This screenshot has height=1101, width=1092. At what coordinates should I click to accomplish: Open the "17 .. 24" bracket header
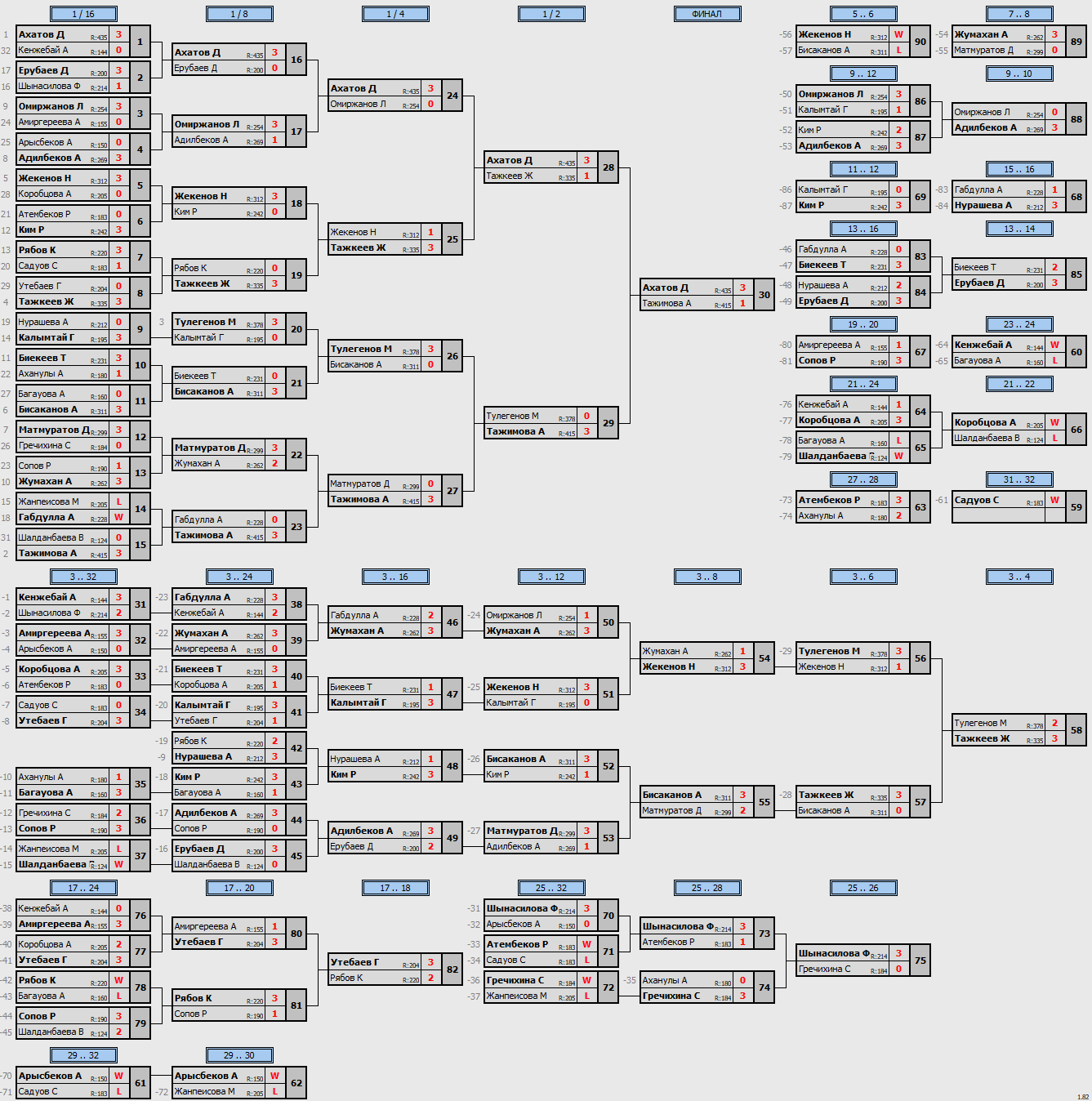[x=83, y=888]
